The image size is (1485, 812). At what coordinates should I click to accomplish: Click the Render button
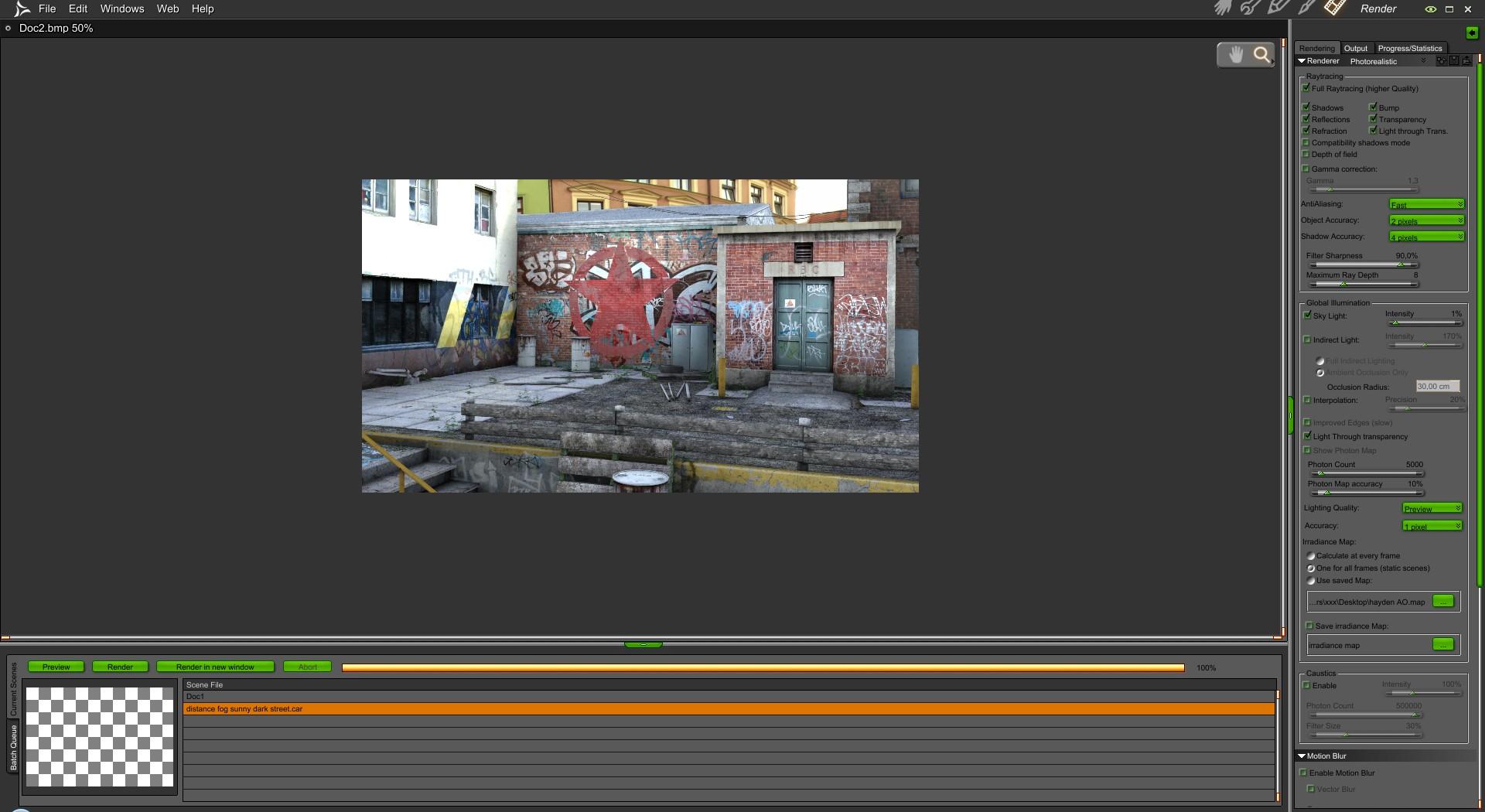click(x=120, y=667)
